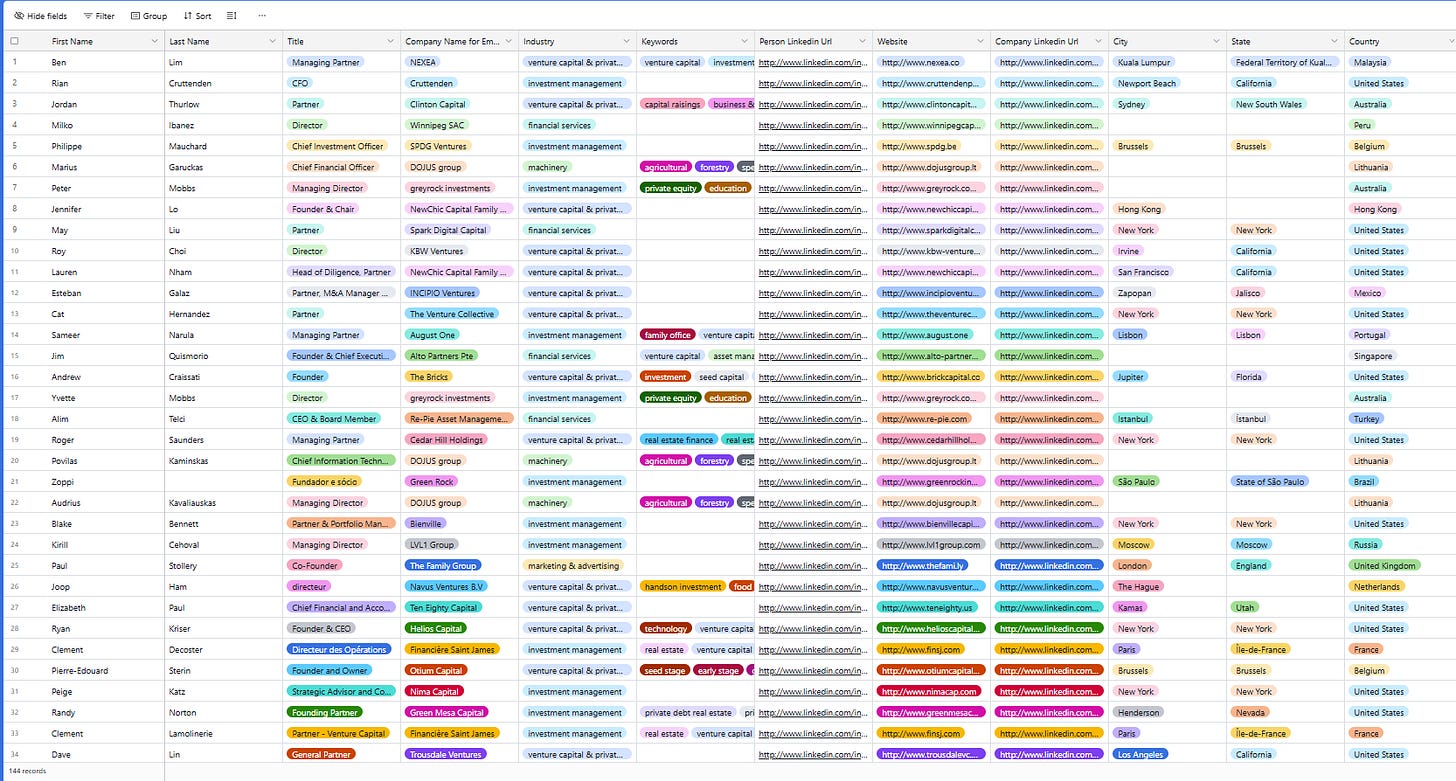Click the http://www.nexea.co website tag
The width and height of the screenshot is (1456, 781).
pos(920,62)
